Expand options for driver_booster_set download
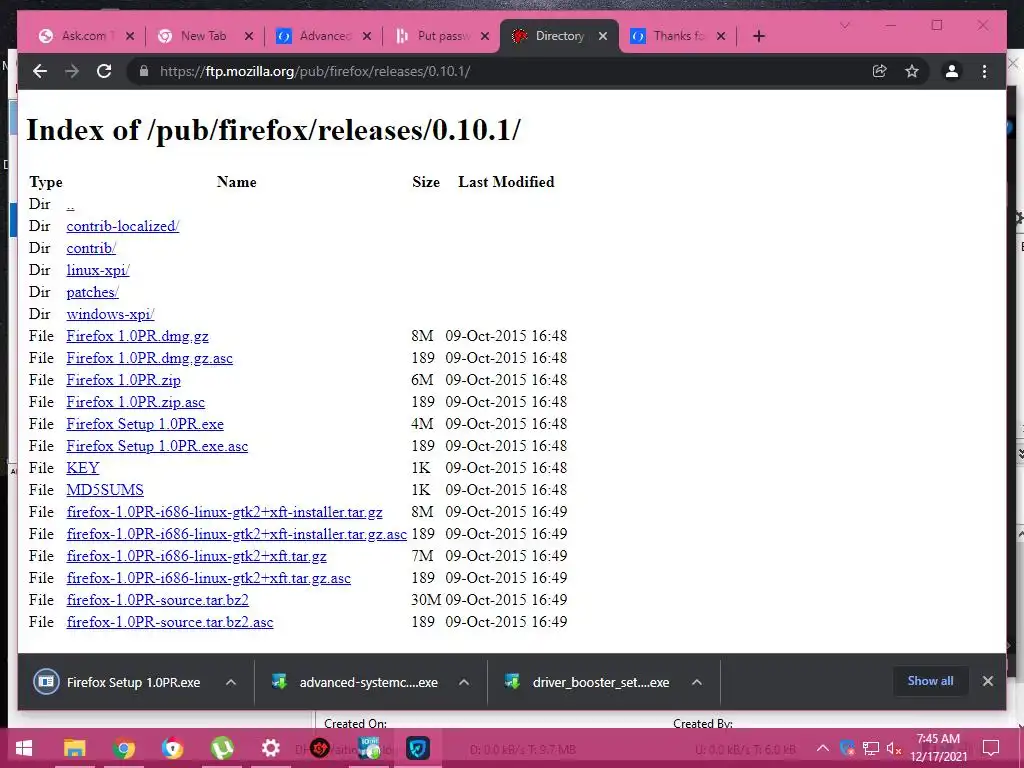Image resolution: width=1024 pixels, height=768 pixels. (x=697, y=682)
